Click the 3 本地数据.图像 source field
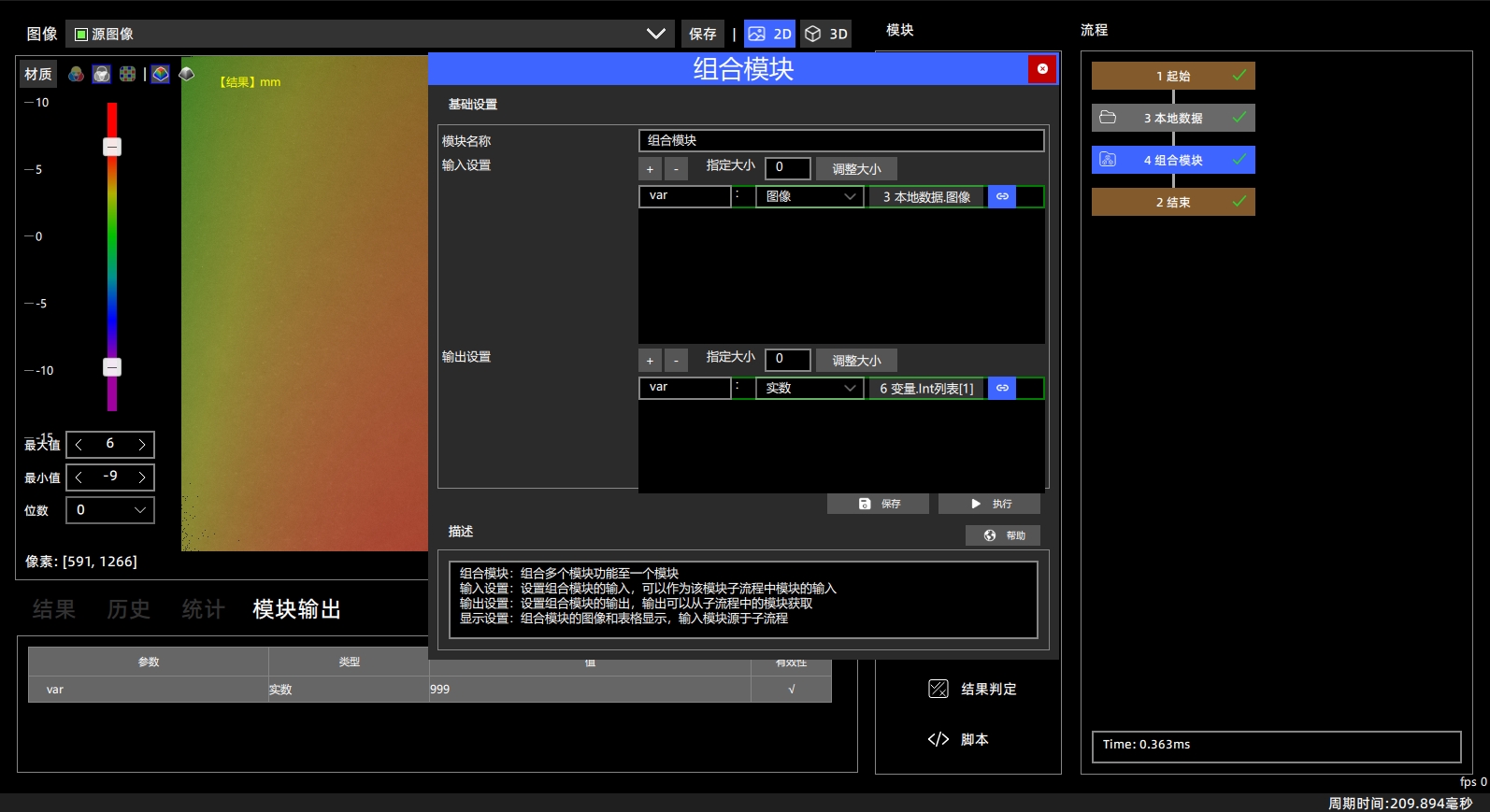This screenshot has width=1490, height=812. (x=927, y=196)
